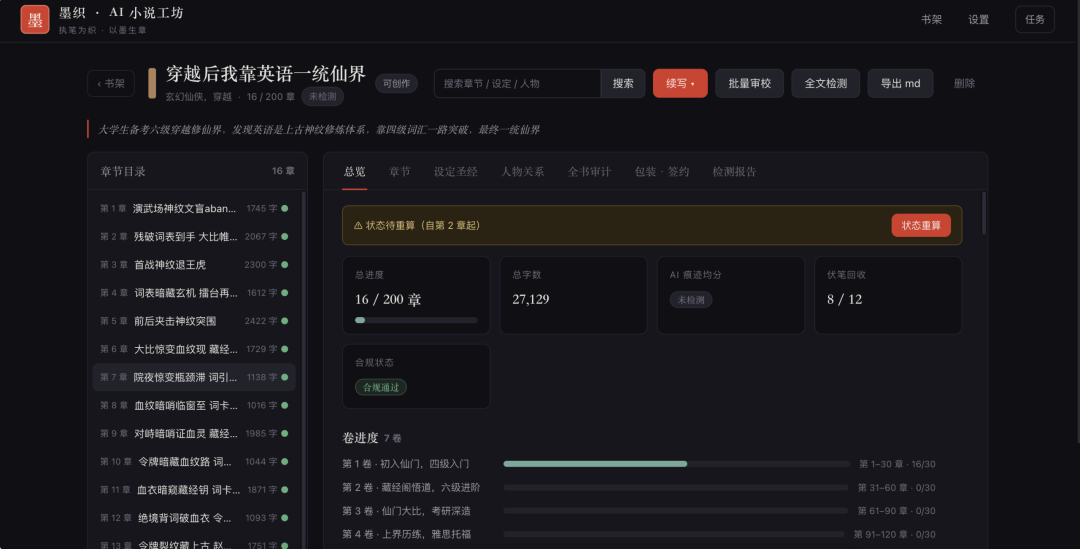Focus the 搜索章节 / 设定 / 人物 search field
The width and height of the screenshot is (1080, 549).
pos(517,83)
